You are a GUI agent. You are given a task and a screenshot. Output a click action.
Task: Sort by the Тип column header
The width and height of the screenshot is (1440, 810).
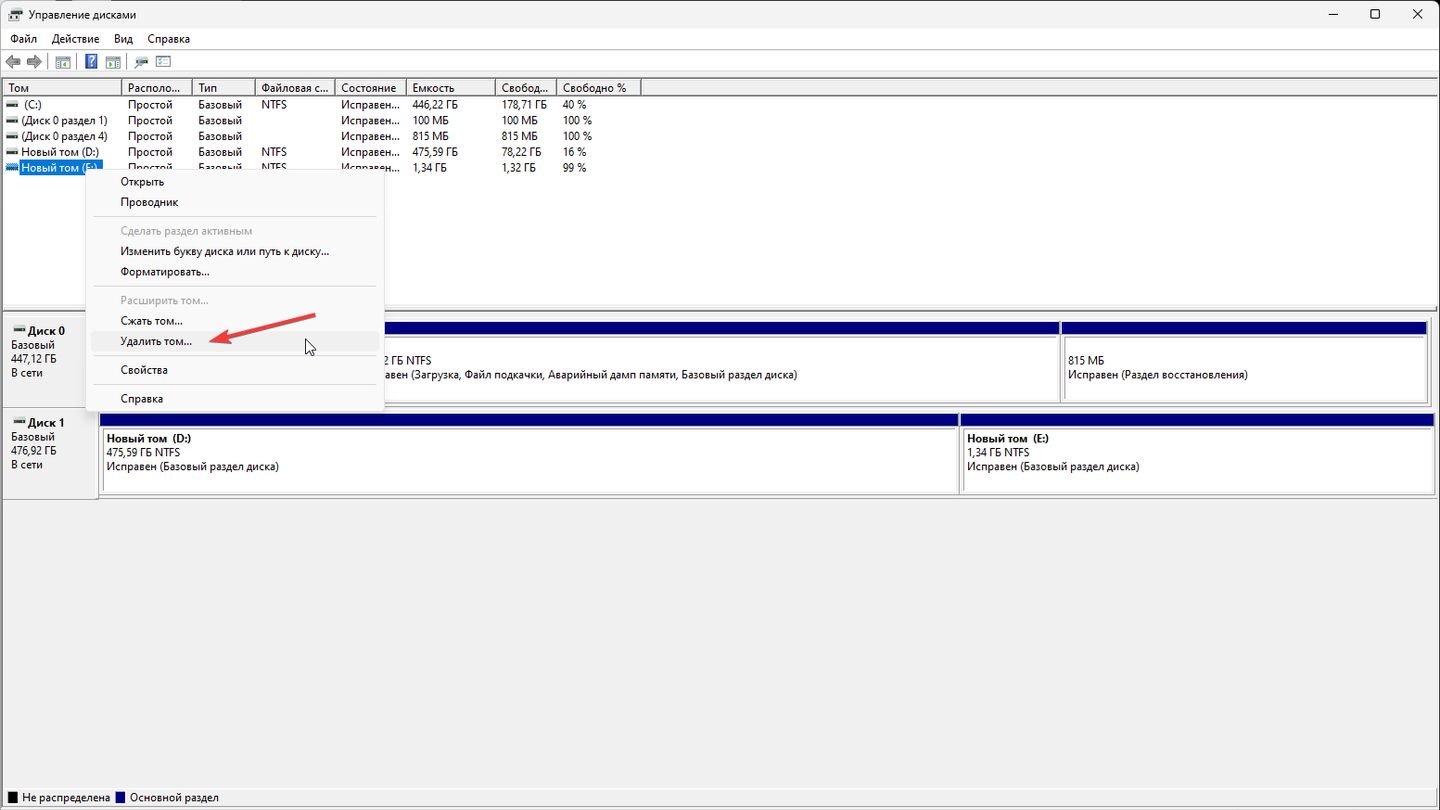(224, 88)
